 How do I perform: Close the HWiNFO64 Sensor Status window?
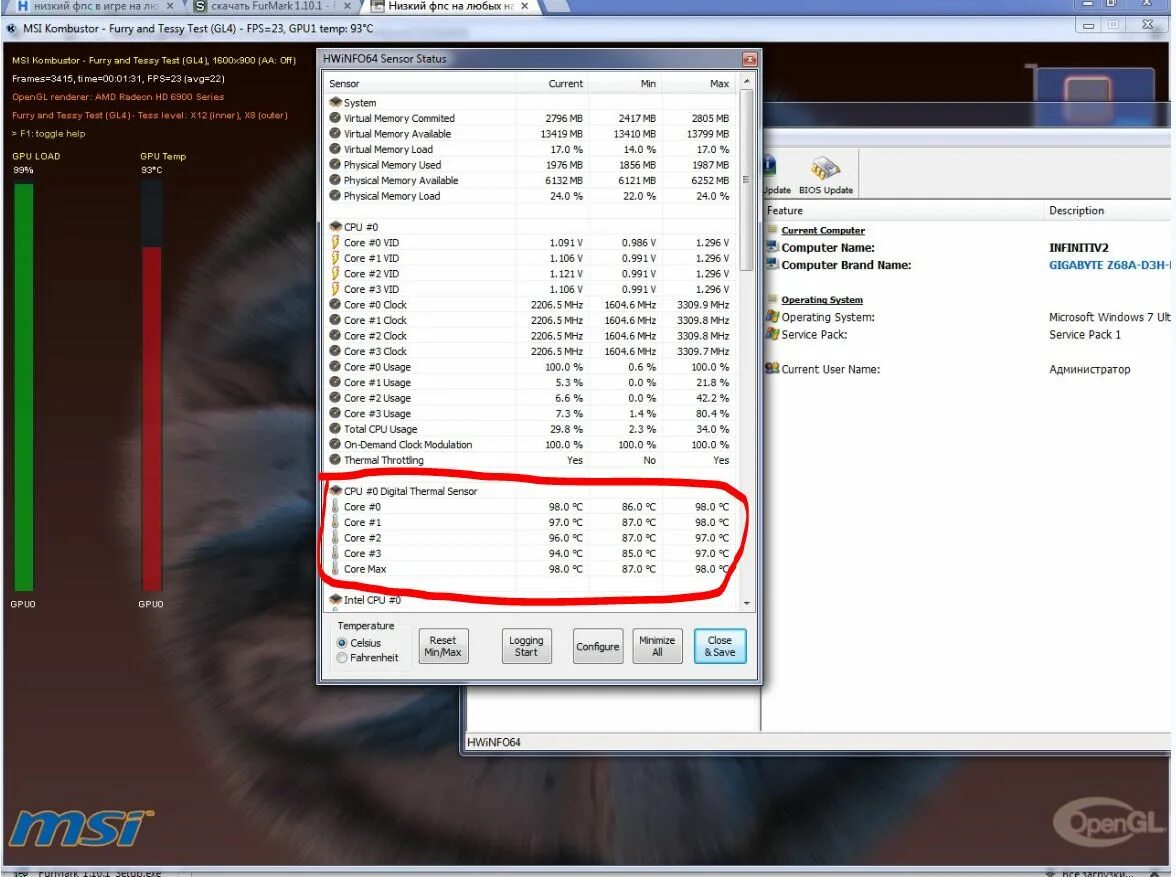[748, 59]
